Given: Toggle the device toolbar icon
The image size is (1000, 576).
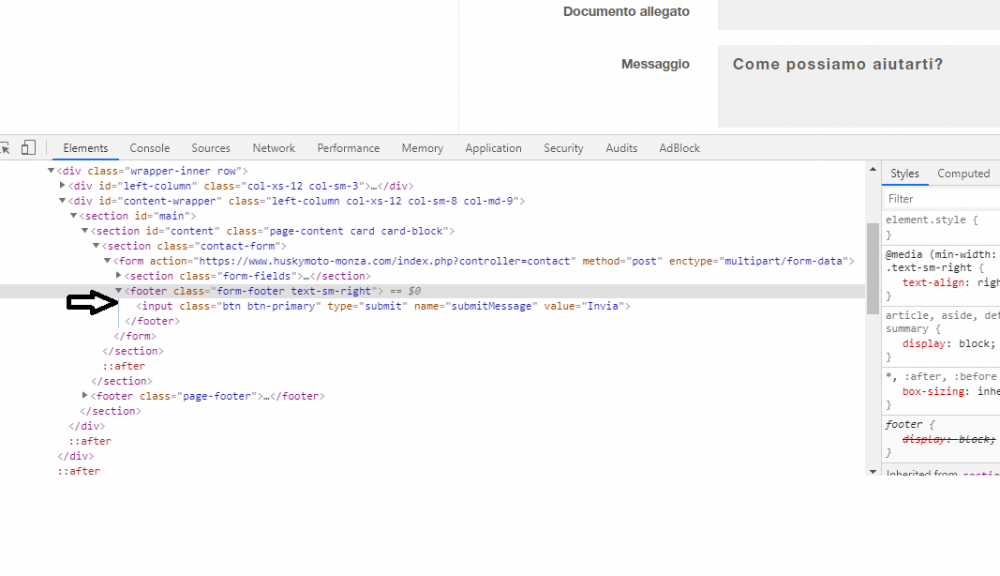Looking at the screenshot, I should point(29,148).
